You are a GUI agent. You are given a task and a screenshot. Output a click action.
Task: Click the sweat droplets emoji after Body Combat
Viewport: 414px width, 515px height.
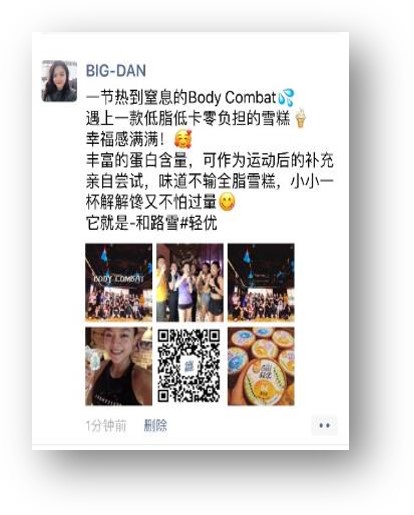pyautogui.click(x=286, y=97)
